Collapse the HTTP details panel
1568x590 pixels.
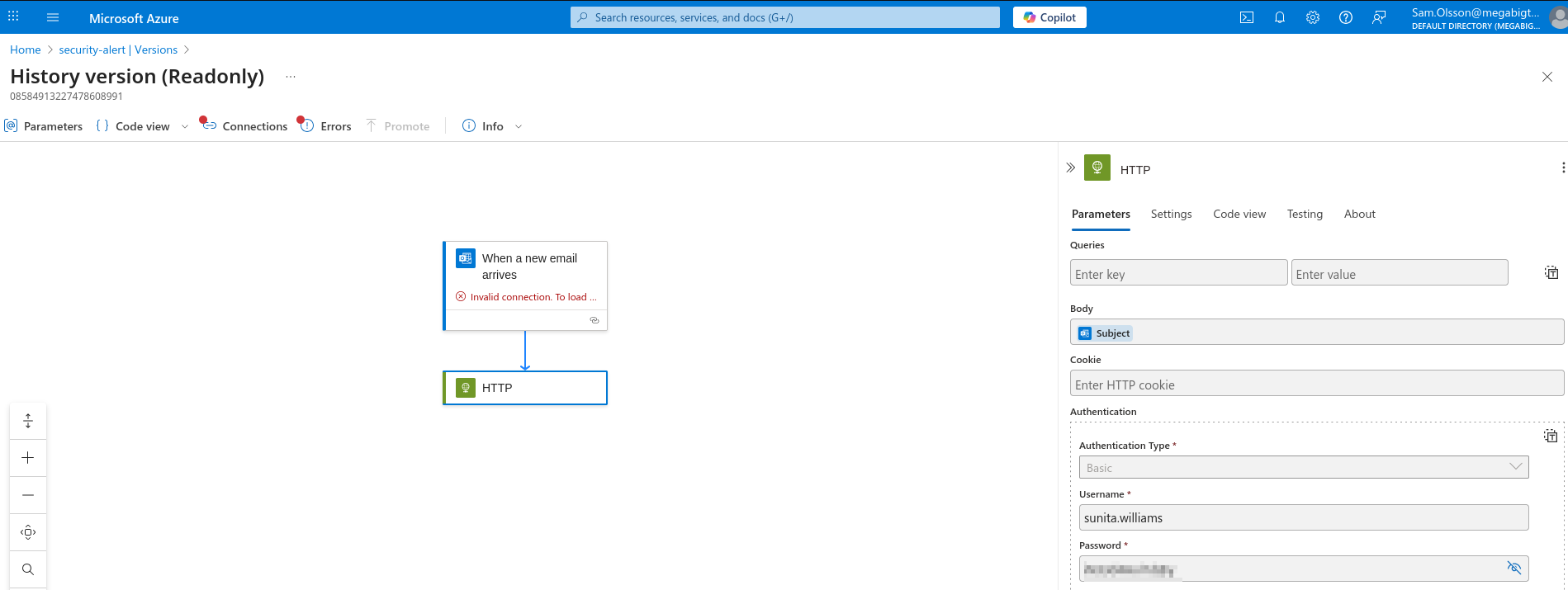click(x=1070, y=168)
